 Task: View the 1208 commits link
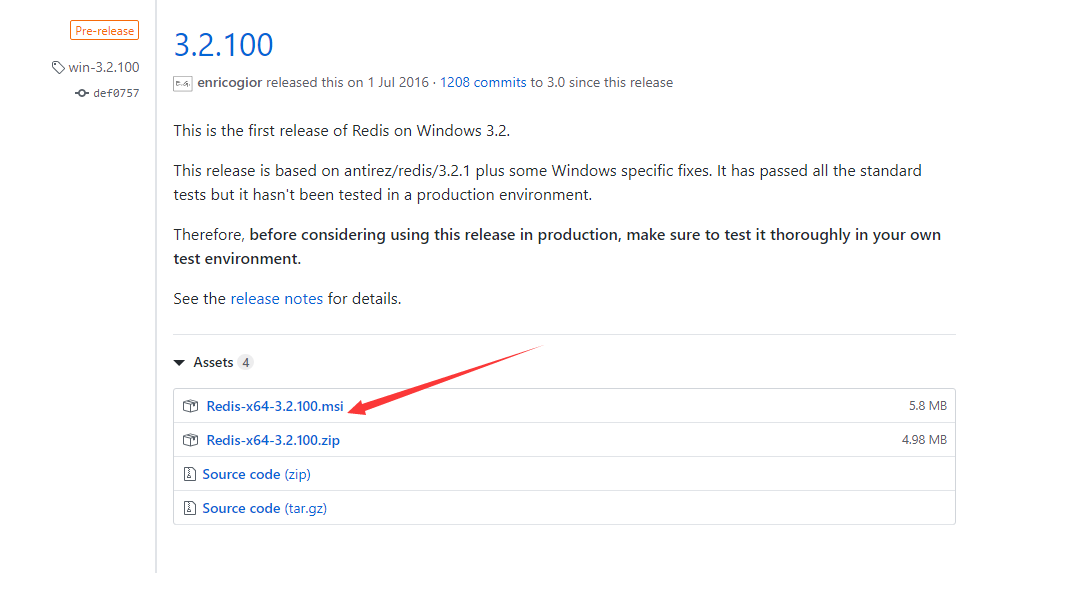pyautogui.click(x=483, y=82)
